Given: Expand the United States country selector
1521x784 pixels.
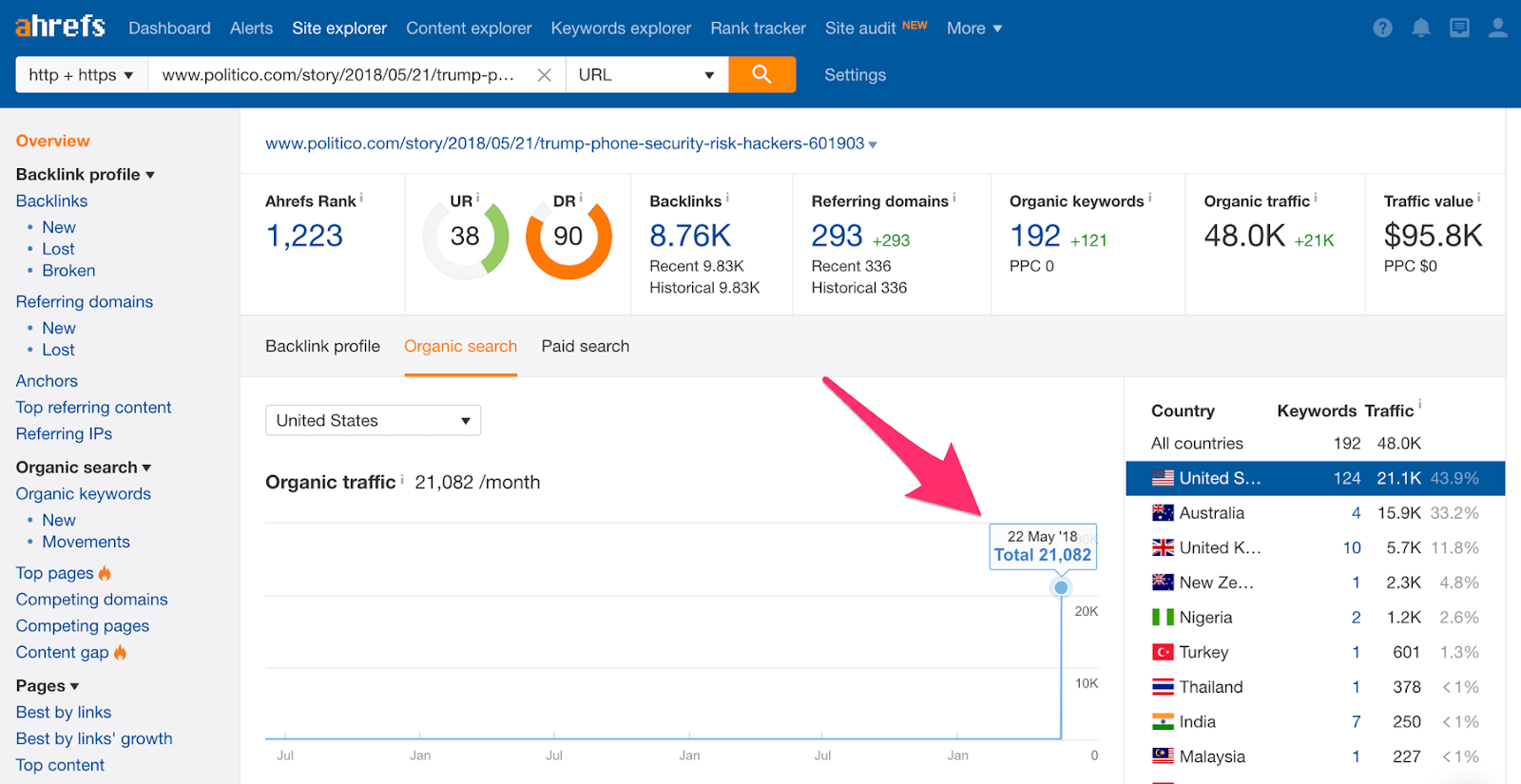Looking at the screenshot, I should pyautogui.click(x=373, y=420).
